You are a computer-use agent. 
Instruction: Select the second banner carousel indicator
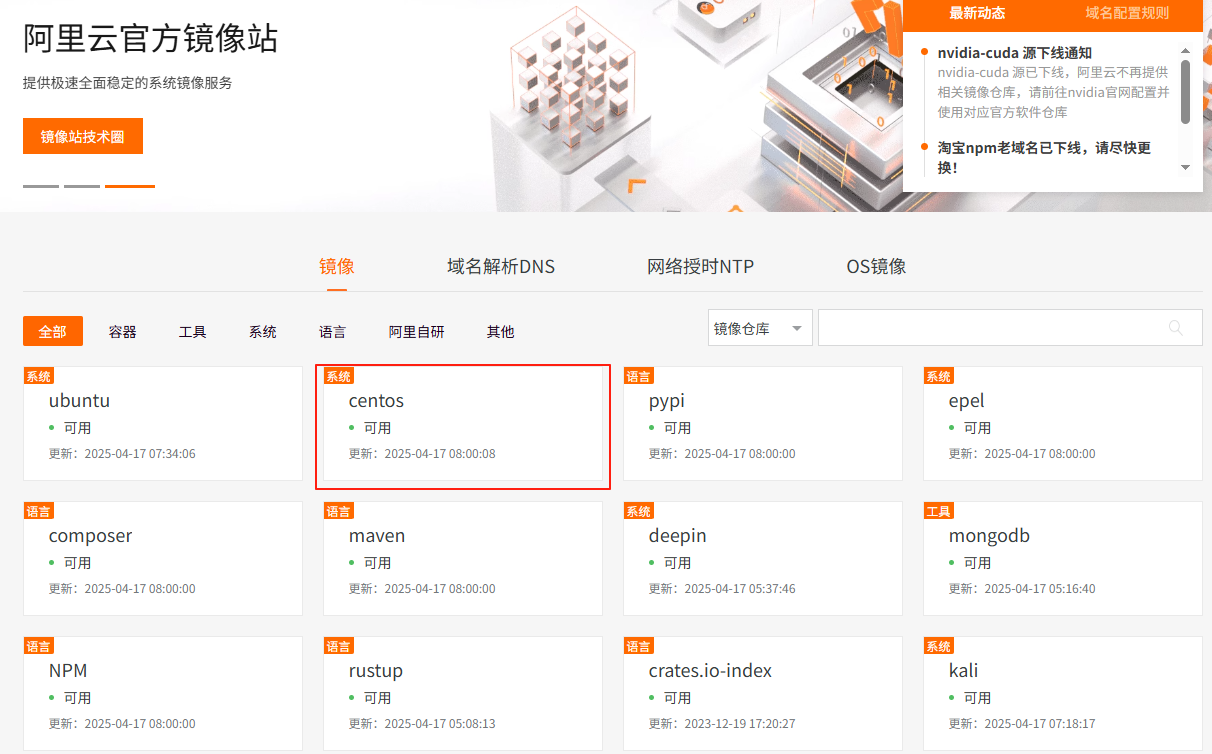(x=82, y=186)
